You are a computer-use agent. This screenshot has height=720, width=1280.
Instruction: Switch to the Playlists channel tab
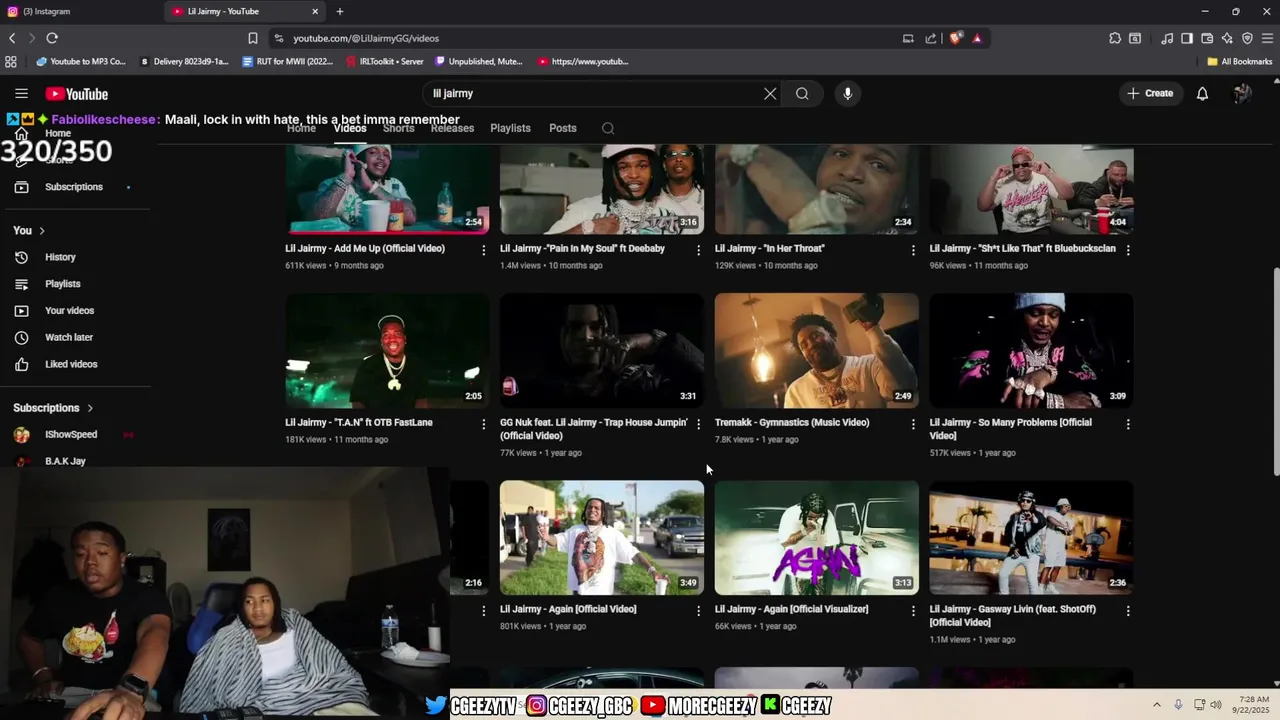[x=510, y=128]
